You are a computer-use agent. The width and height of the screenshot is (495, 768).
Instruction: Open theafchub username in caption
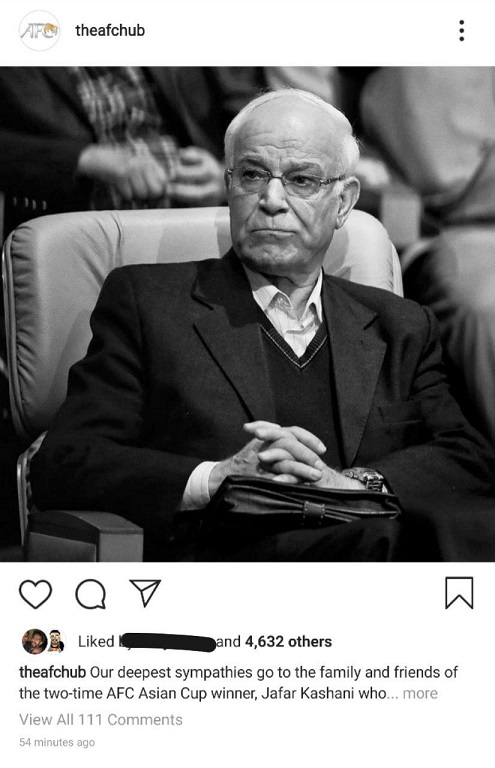(53, 672)
